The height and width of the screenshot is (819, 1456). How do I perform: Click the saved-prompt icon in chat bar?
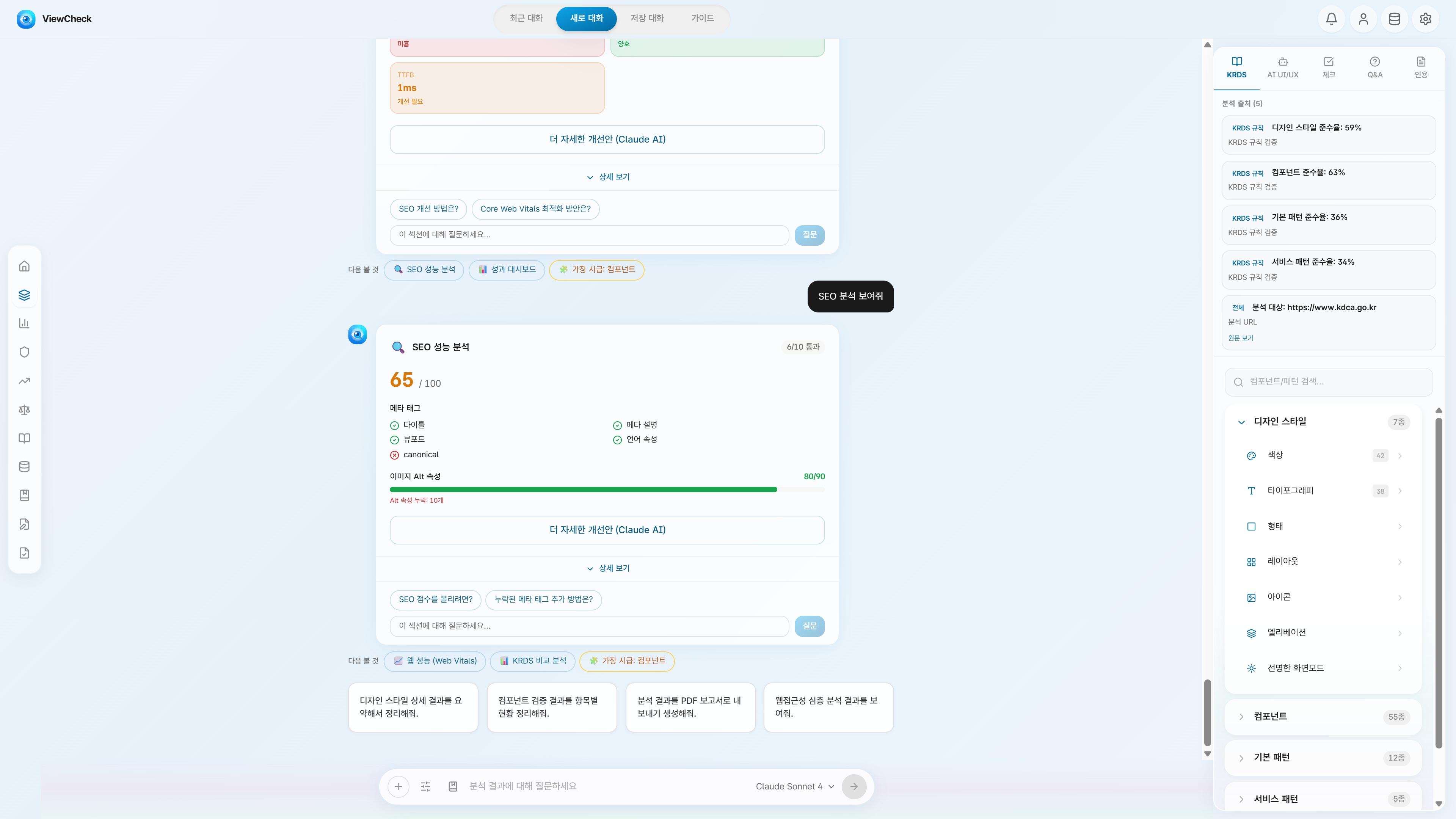click(x=453, y=786)
